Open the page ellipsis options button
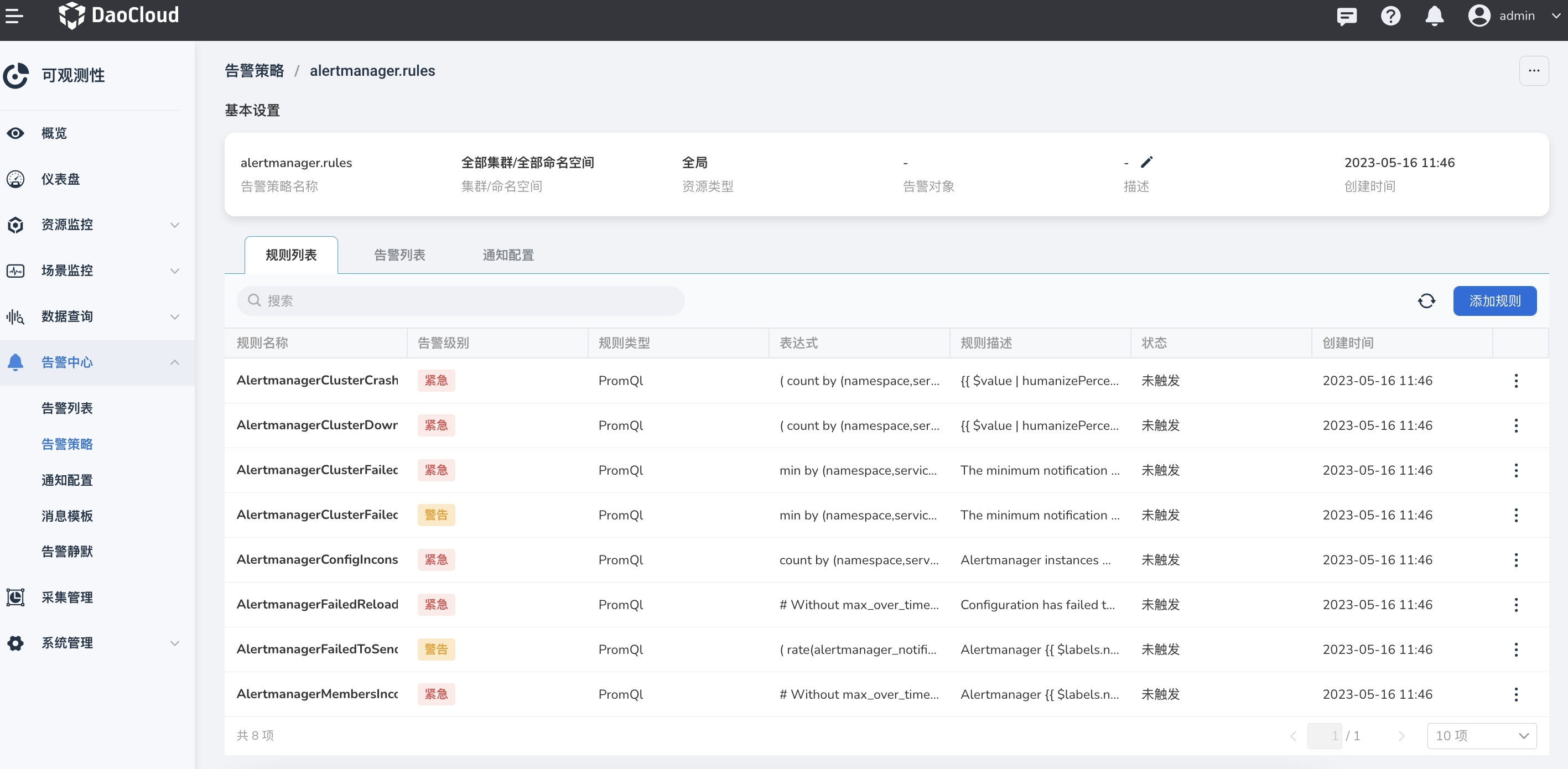 (x=1534, y=71)
